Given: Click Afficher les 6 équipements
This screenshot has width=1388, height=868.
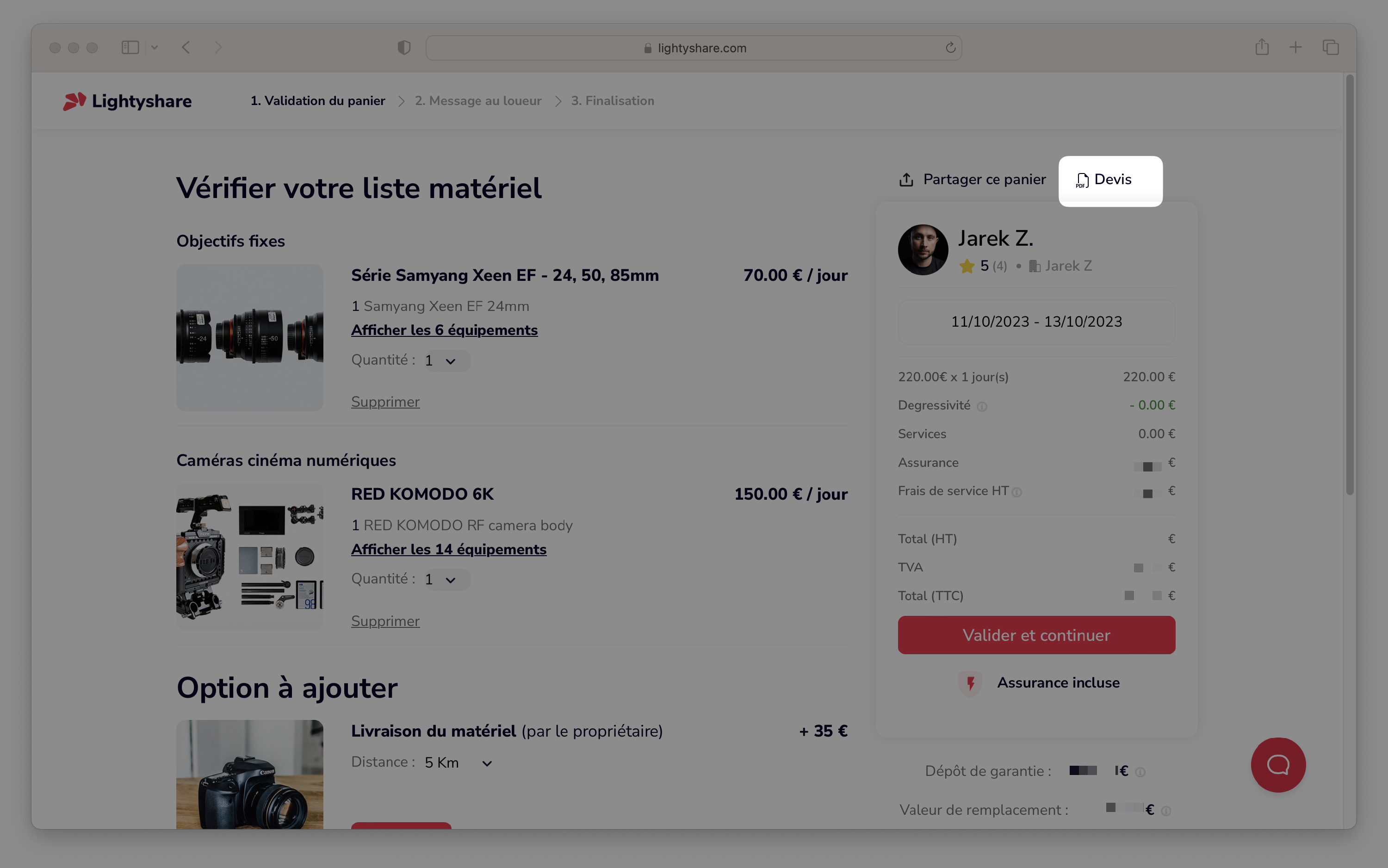Looking at the screenshot, I should (444, 330).
